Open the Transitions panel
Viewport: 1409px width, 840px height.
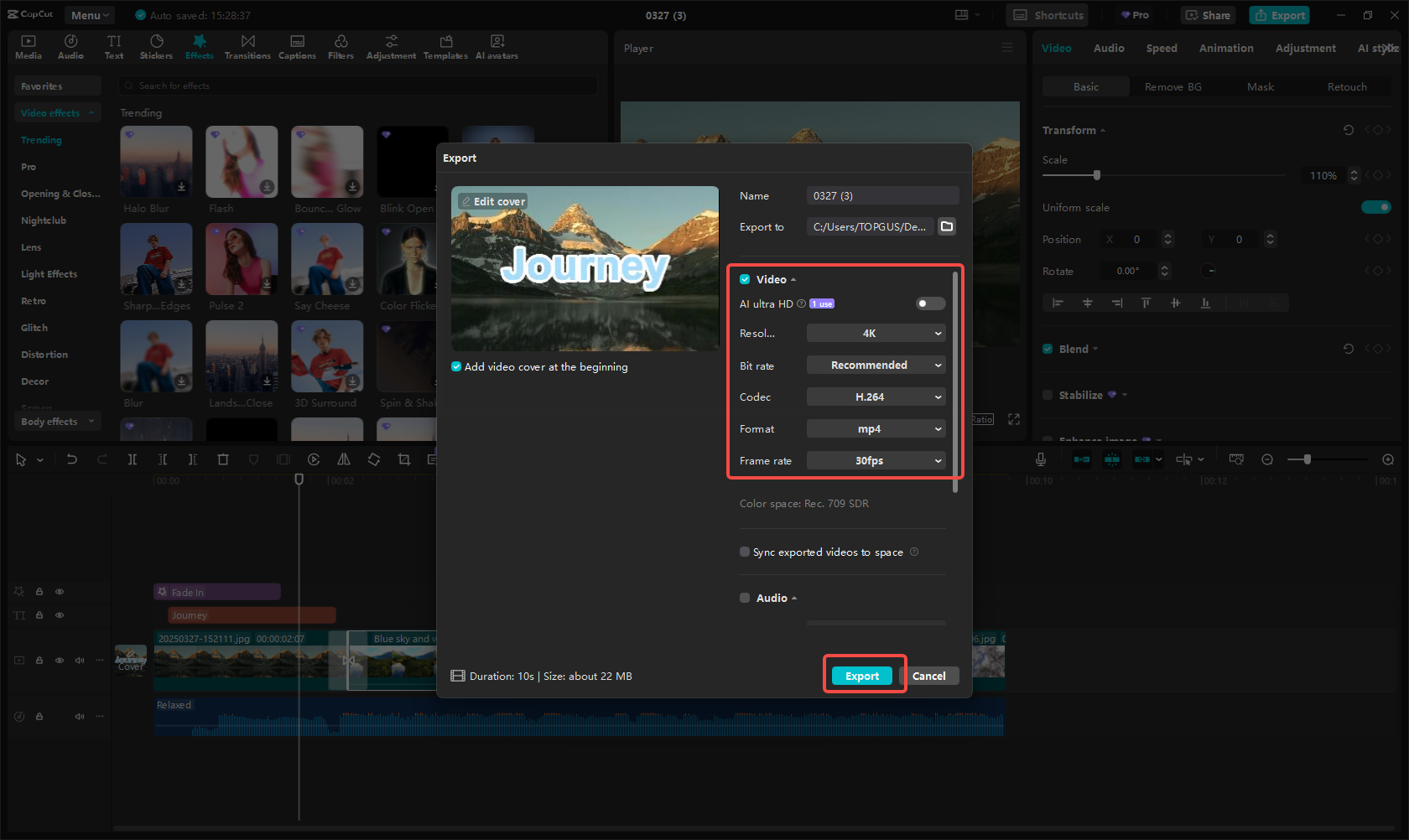pos(247,46)
